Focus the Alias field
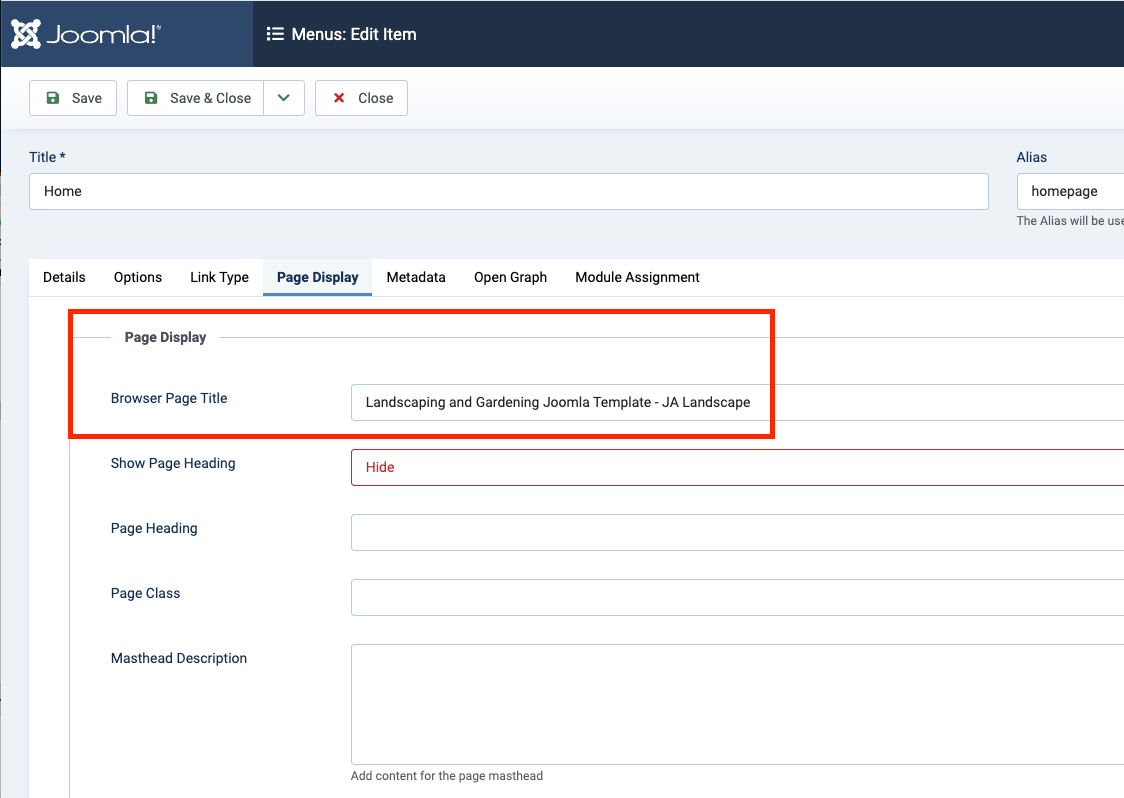The image size is (1124, 798). (x=1069, y=191)
